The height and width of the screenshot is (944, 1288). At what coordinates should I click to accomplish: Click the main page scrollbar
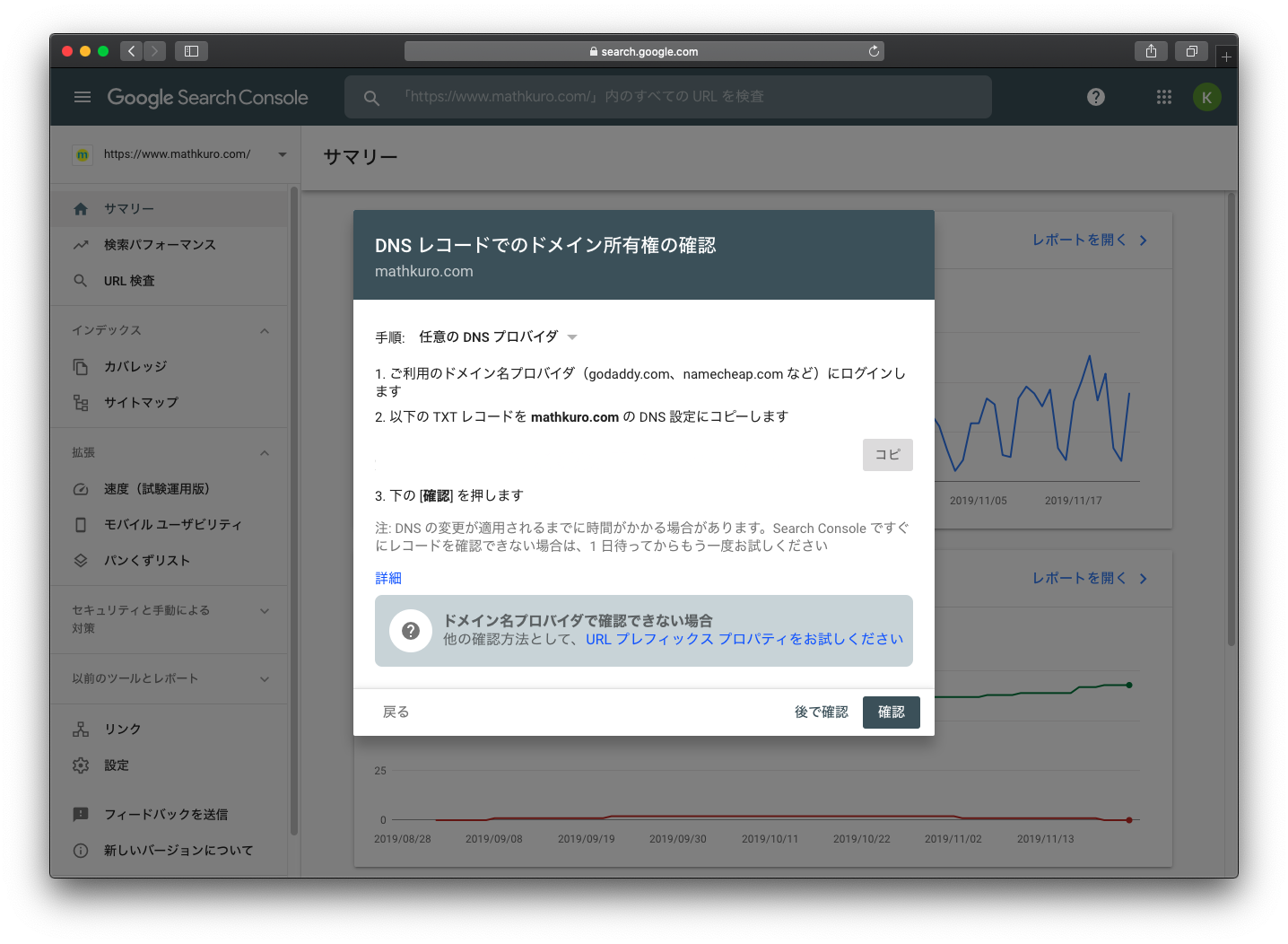click(1232, 419)
